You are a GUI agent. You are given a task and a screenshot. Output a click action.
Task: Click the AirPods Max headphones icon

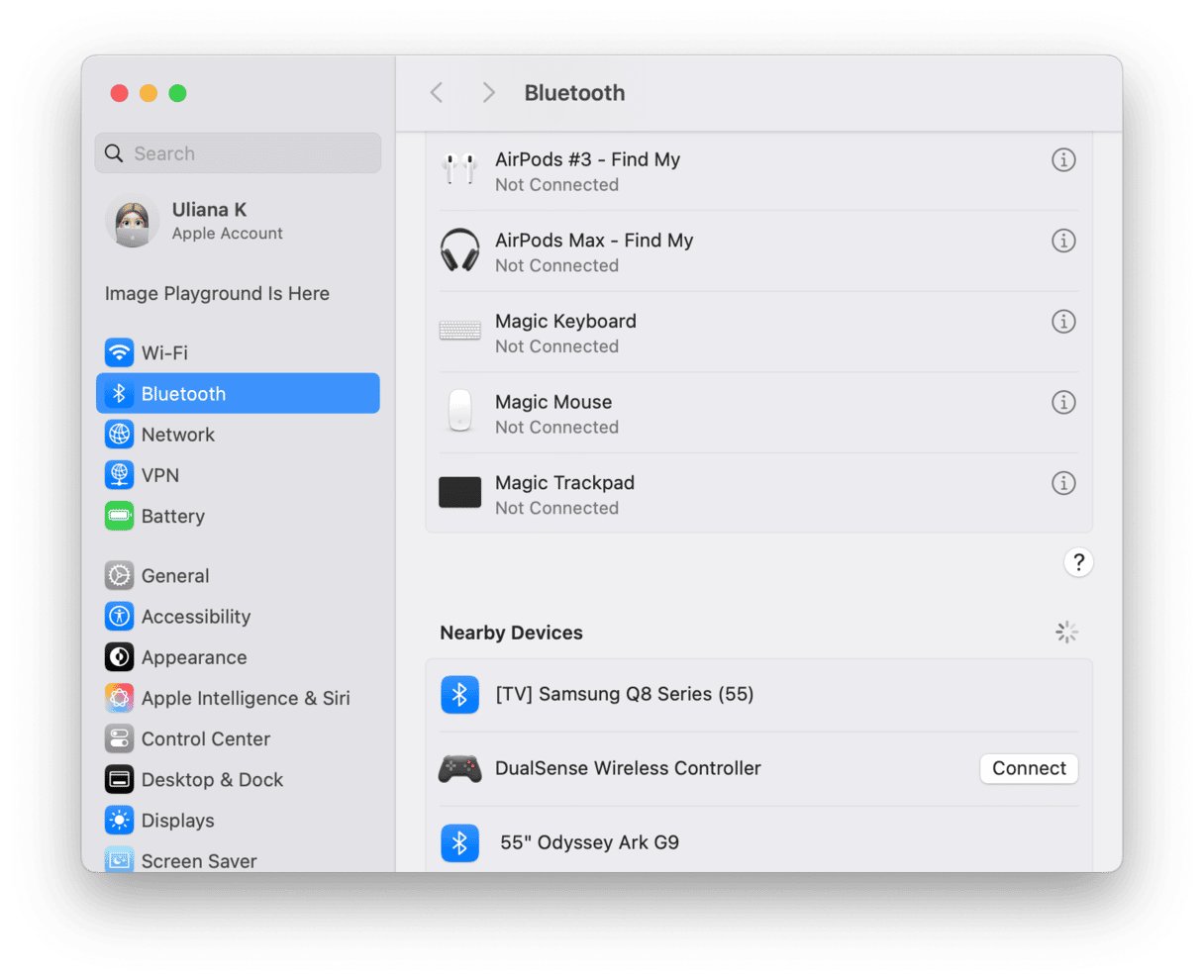tap(459, 250)
